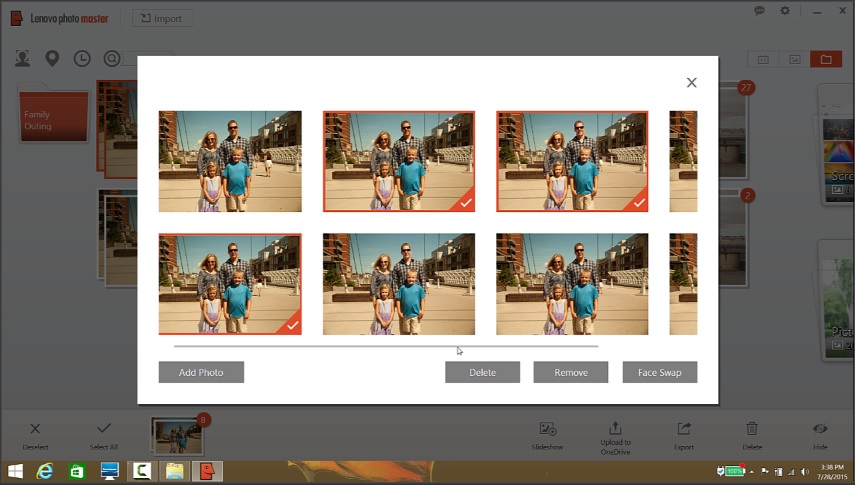Open the selected photos tray thumbnail
The width and height of the screenshot is (855, 485).
tap(177, 436)
